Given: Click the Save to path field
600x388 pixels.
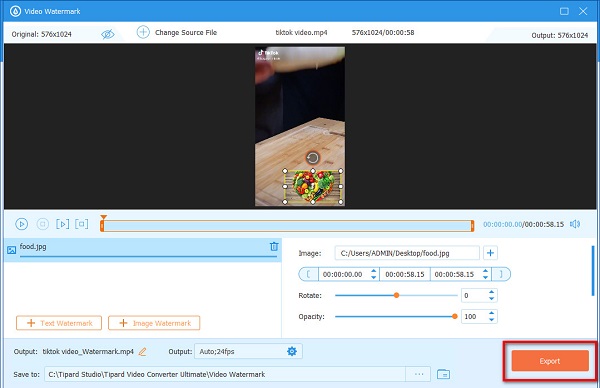Looking at the screenshot, I should 225,374.
